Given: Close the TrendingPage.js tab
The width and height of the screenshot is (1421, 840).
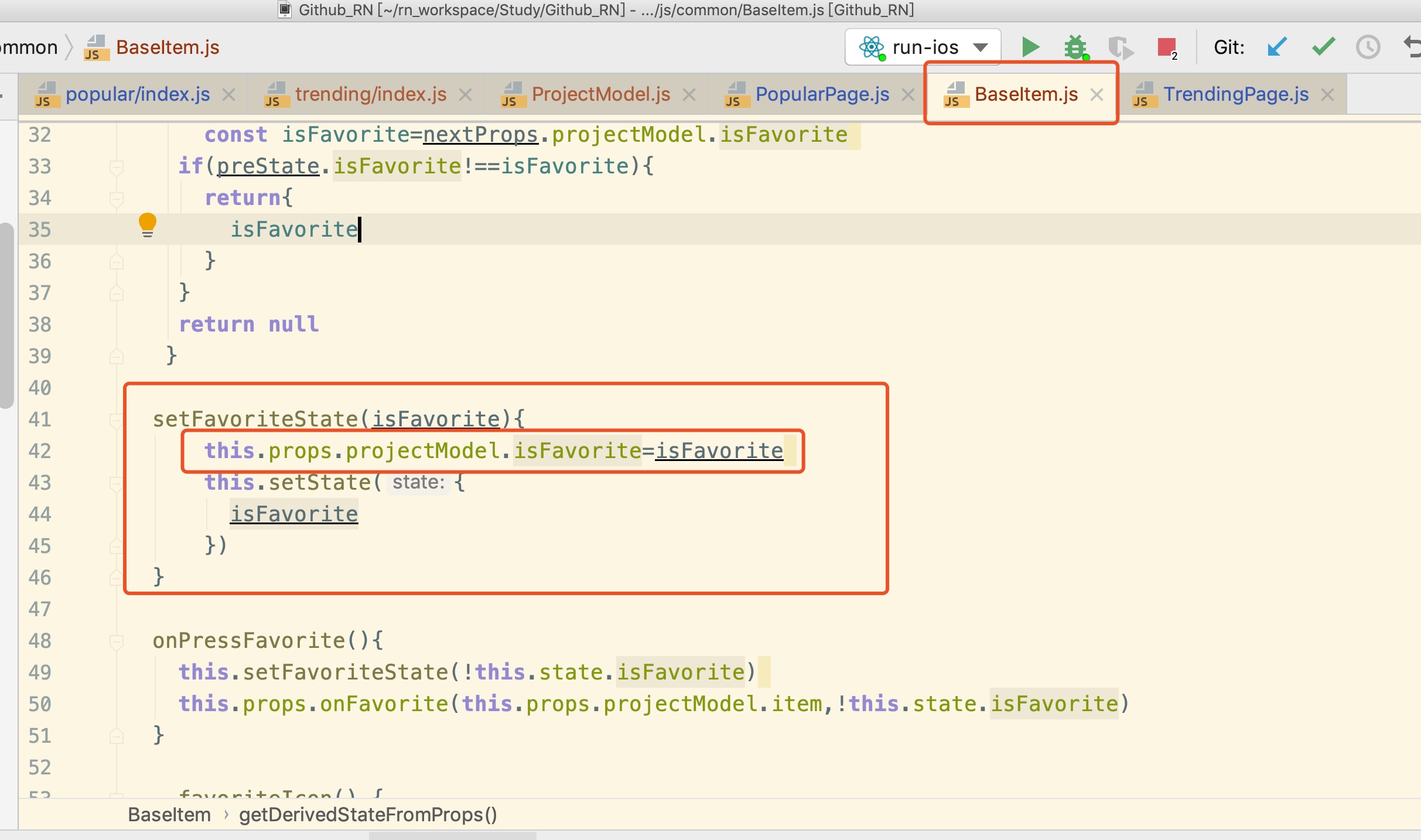Looking at the screenshot, I should 1328,94.
